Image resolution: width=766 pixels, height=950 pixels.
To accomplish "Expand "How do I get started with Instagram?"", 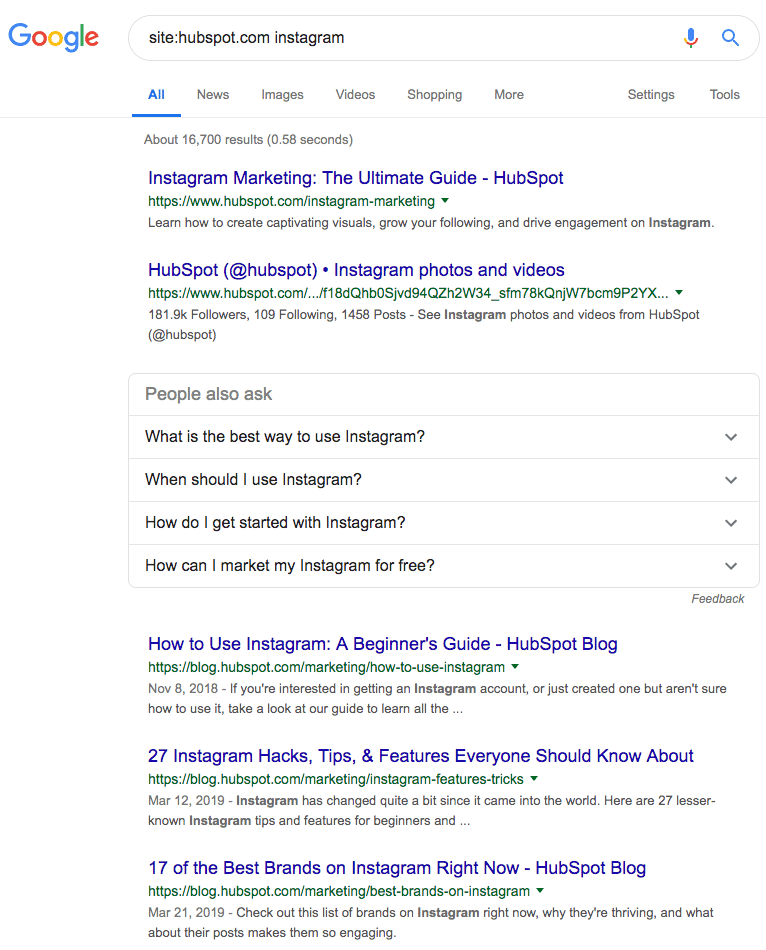I will click(x=444, y=523).
